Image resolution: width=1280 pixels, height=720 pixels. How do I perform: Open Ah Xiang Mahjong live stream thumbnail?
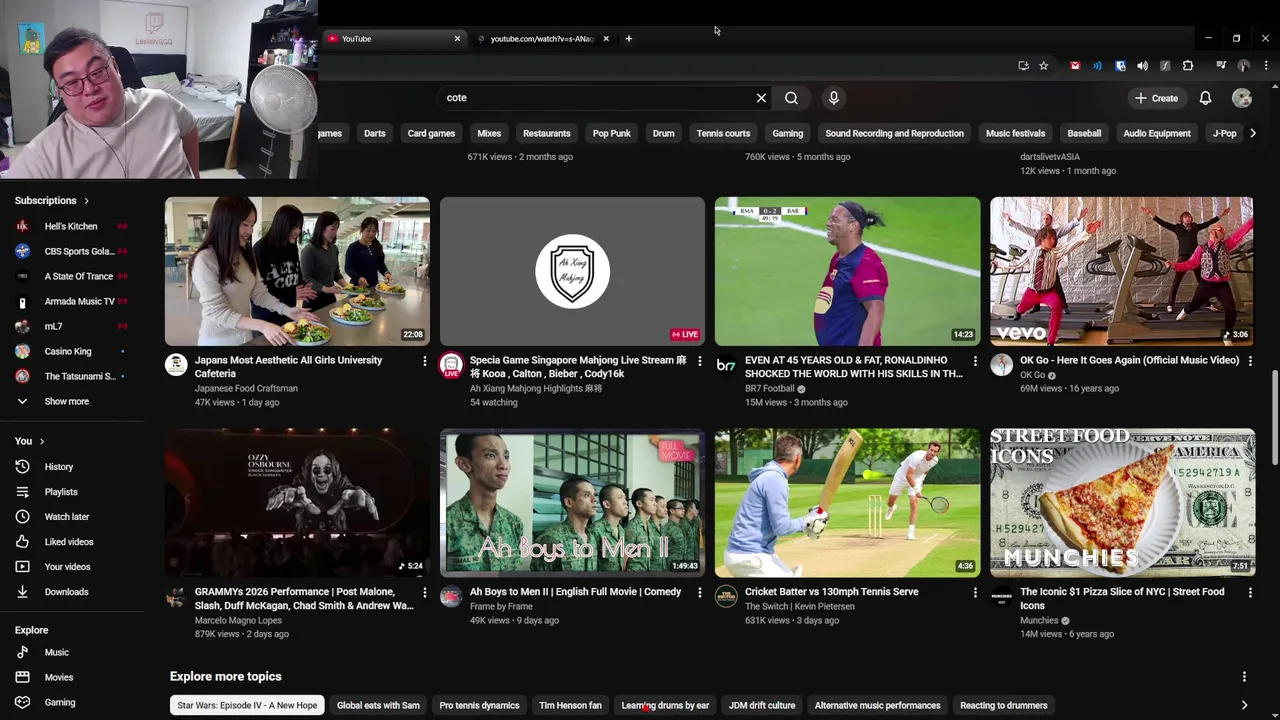pos(572,271)
